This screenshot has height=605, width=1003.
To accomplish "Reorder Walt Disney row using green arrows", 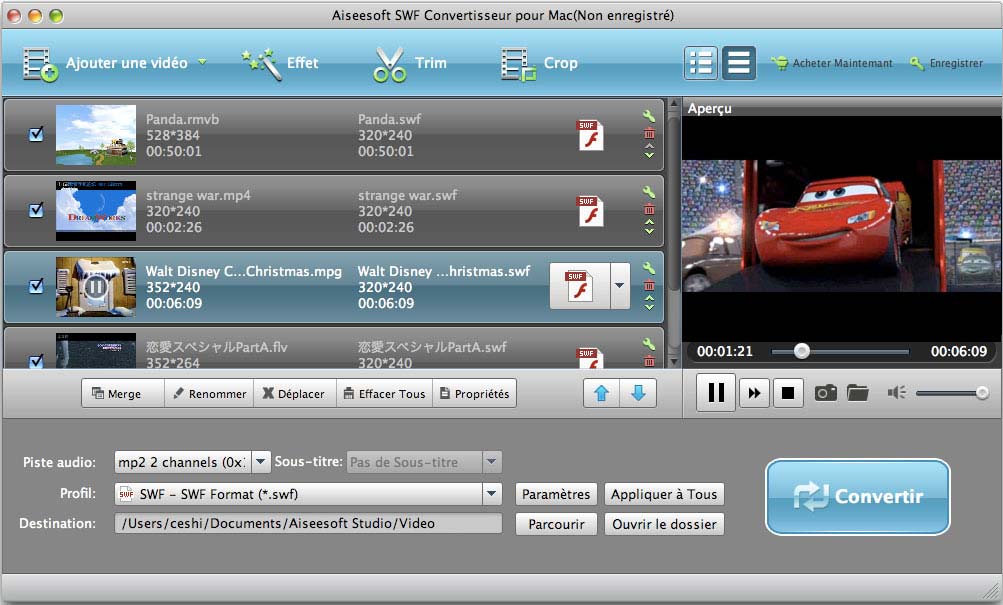I will click(x=649, y=302).
